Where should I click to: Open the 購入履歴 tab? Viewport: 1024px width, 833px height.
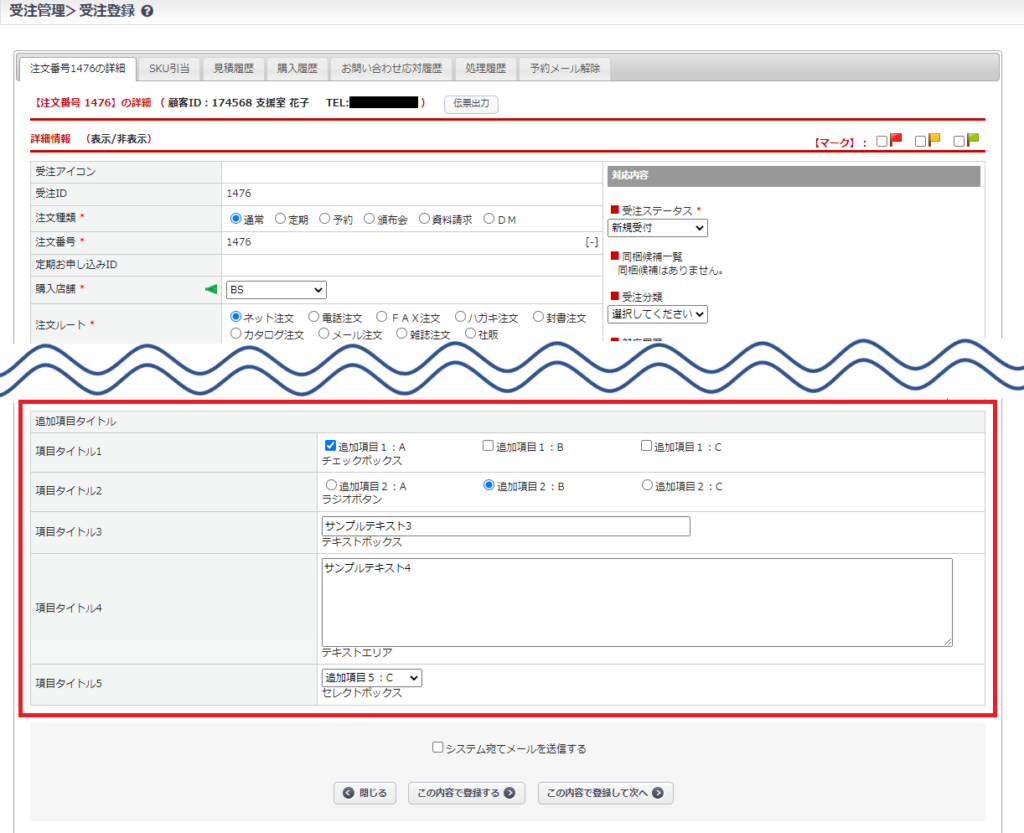click(x=297, y=69)
